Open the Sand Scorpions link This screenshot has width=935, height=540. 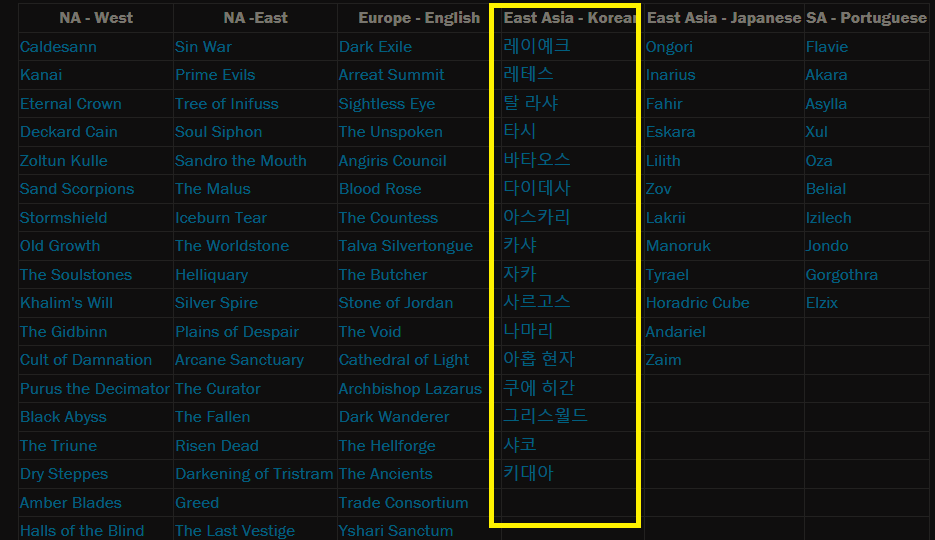[77, 189]
